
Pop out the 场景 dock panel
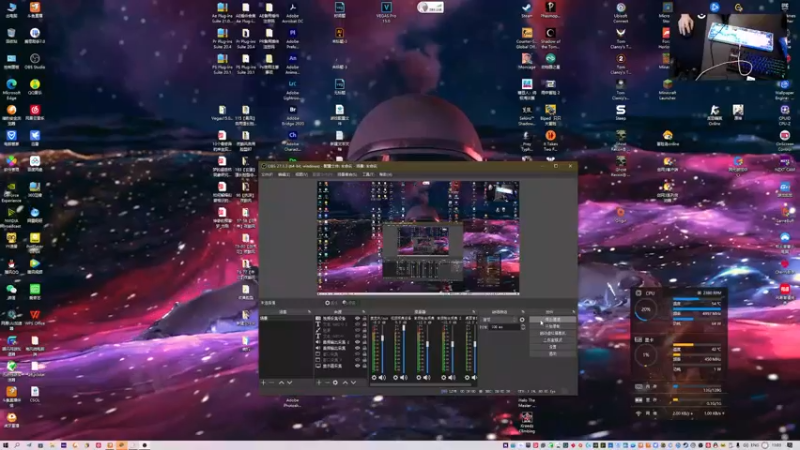309,312
